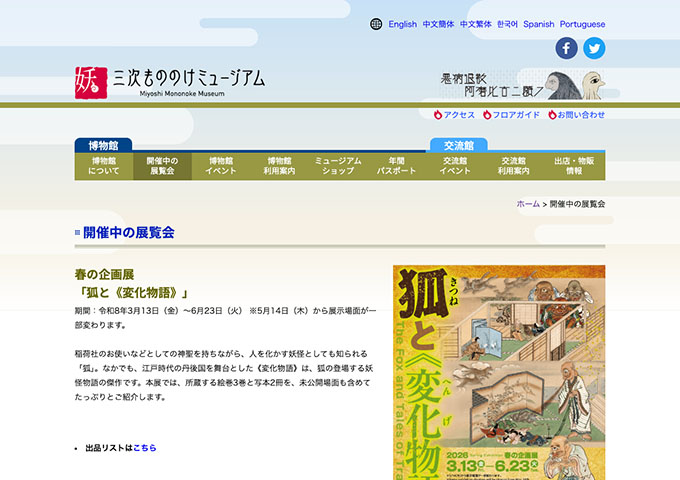Switch language to English
Image resolution: width=680 pixels, height=480 pixels.
tap(402, 24)
